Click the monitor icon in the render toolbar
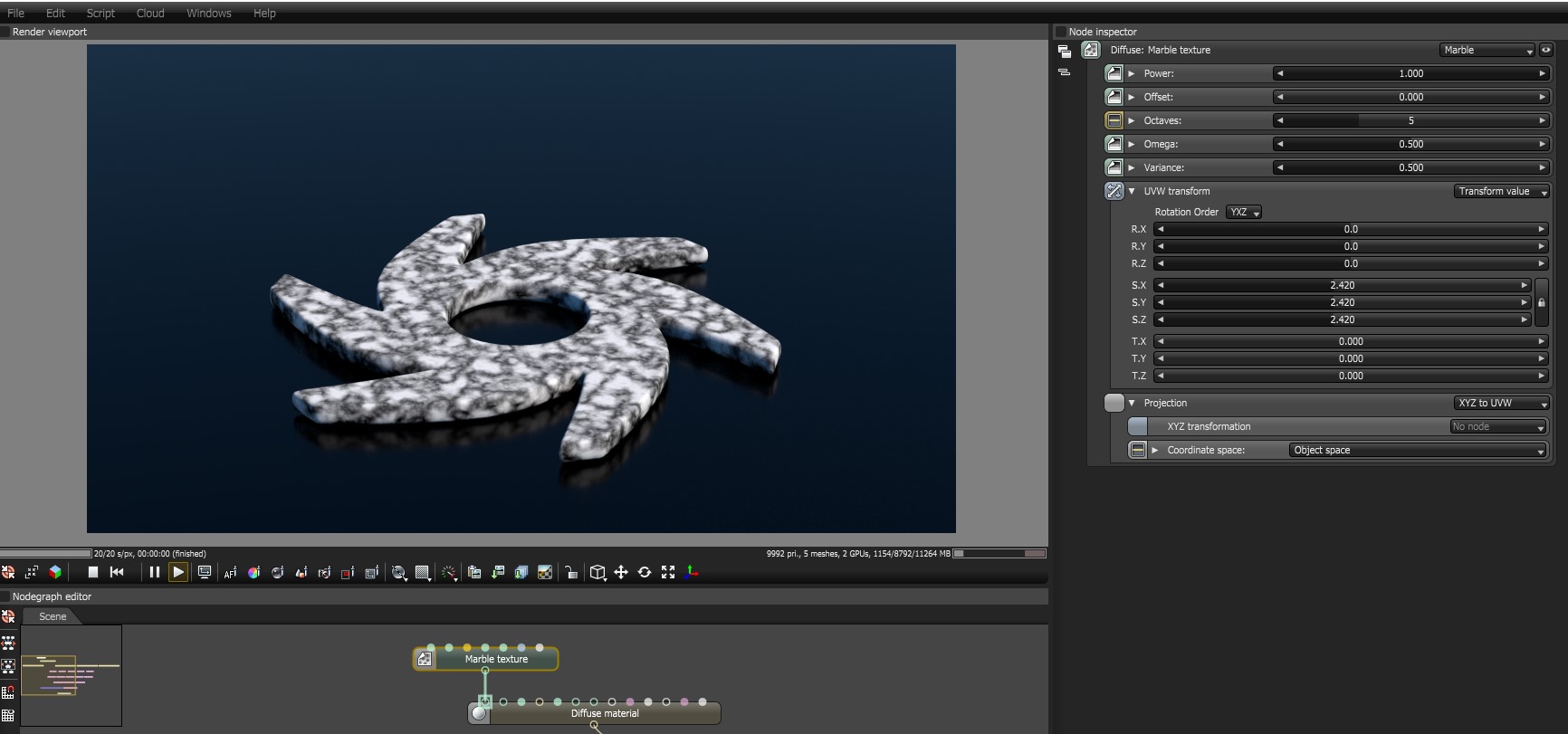 [x=205, y=572]
